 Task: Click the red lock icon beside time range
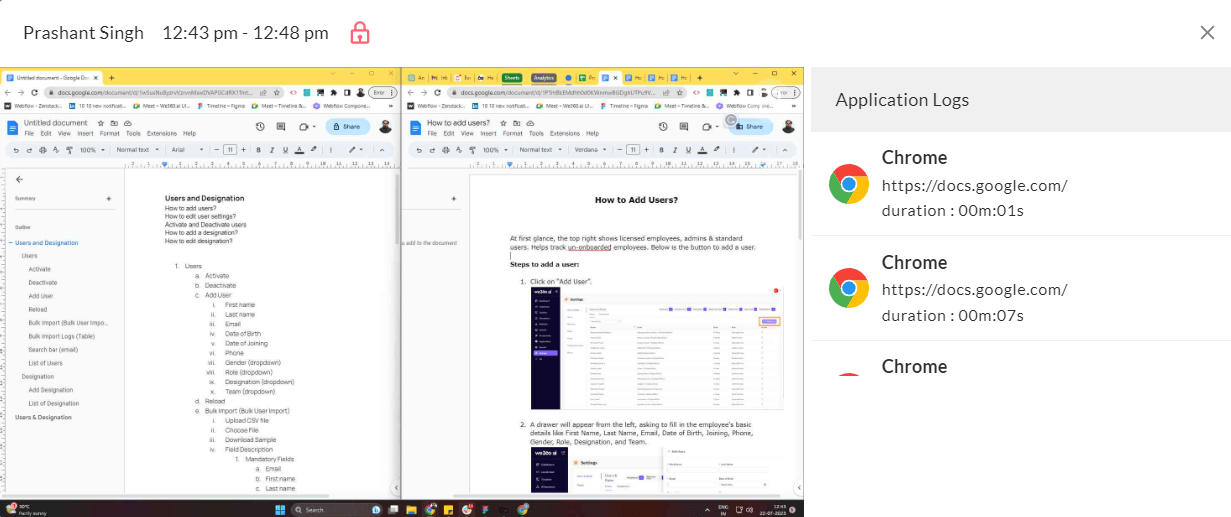click(360, 33)
